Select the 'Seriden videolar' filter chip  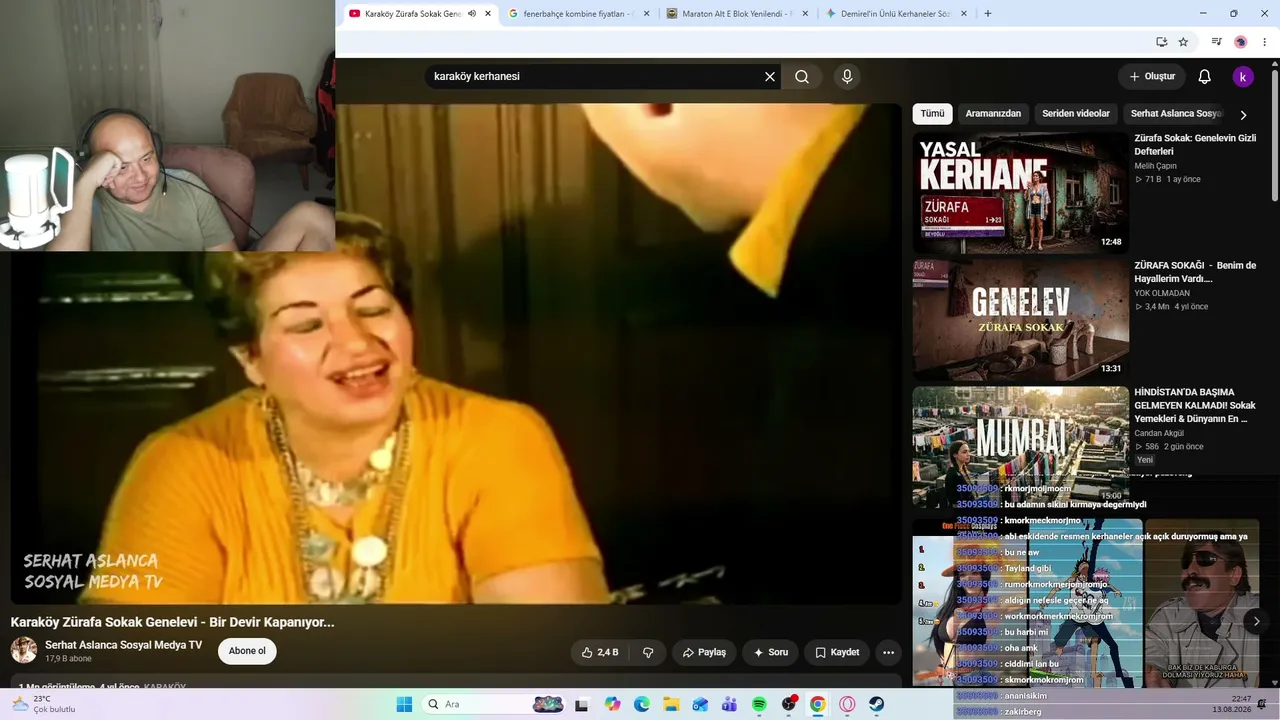(1076, 114)
